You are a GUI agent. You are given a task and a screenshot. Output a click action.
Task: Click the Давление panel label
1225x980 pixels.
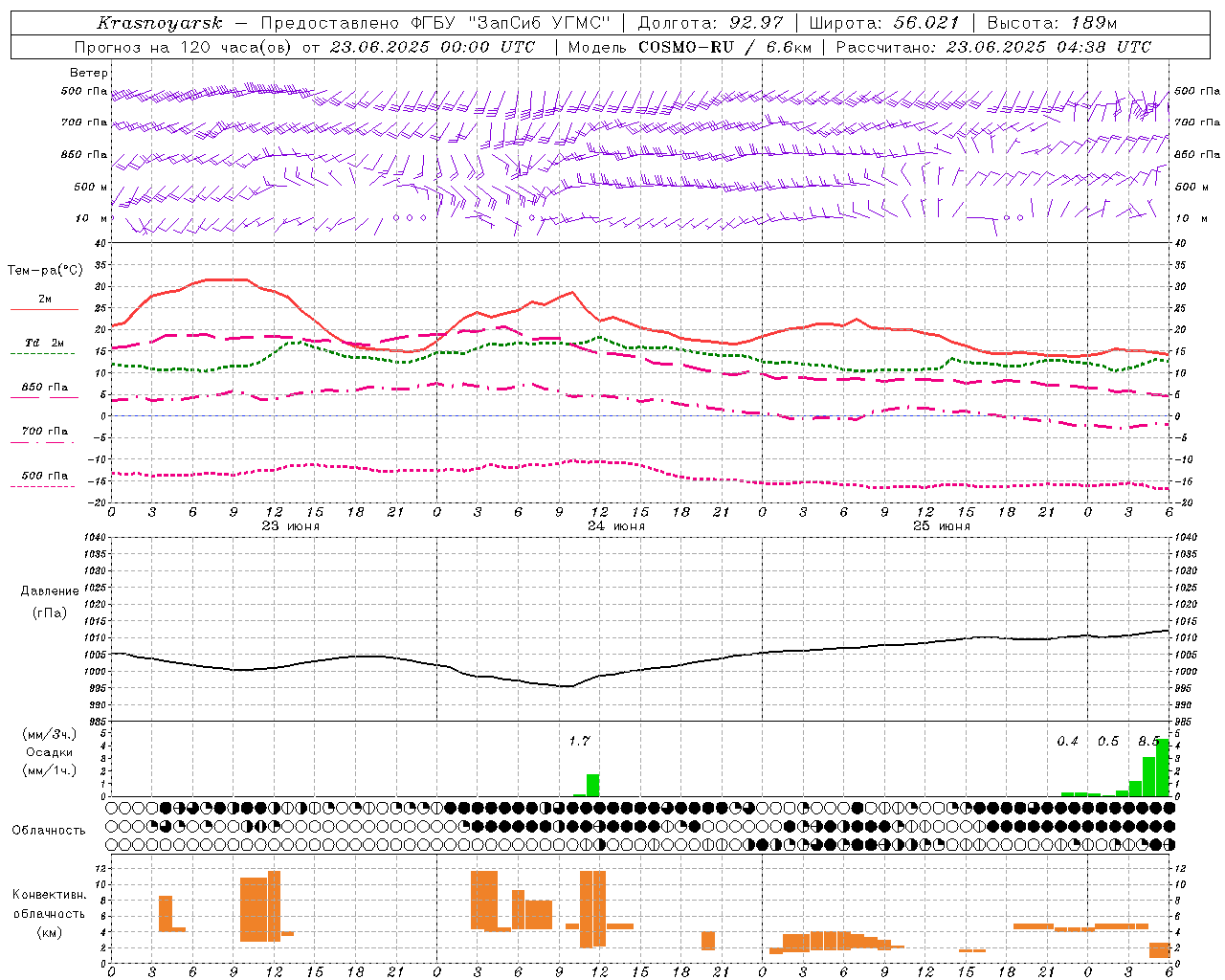coord(50,591)
